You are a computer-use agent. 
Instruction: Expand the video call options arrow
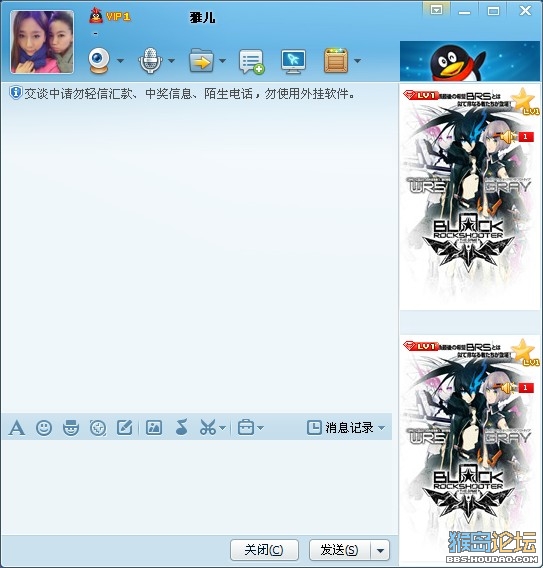(121, 61)
